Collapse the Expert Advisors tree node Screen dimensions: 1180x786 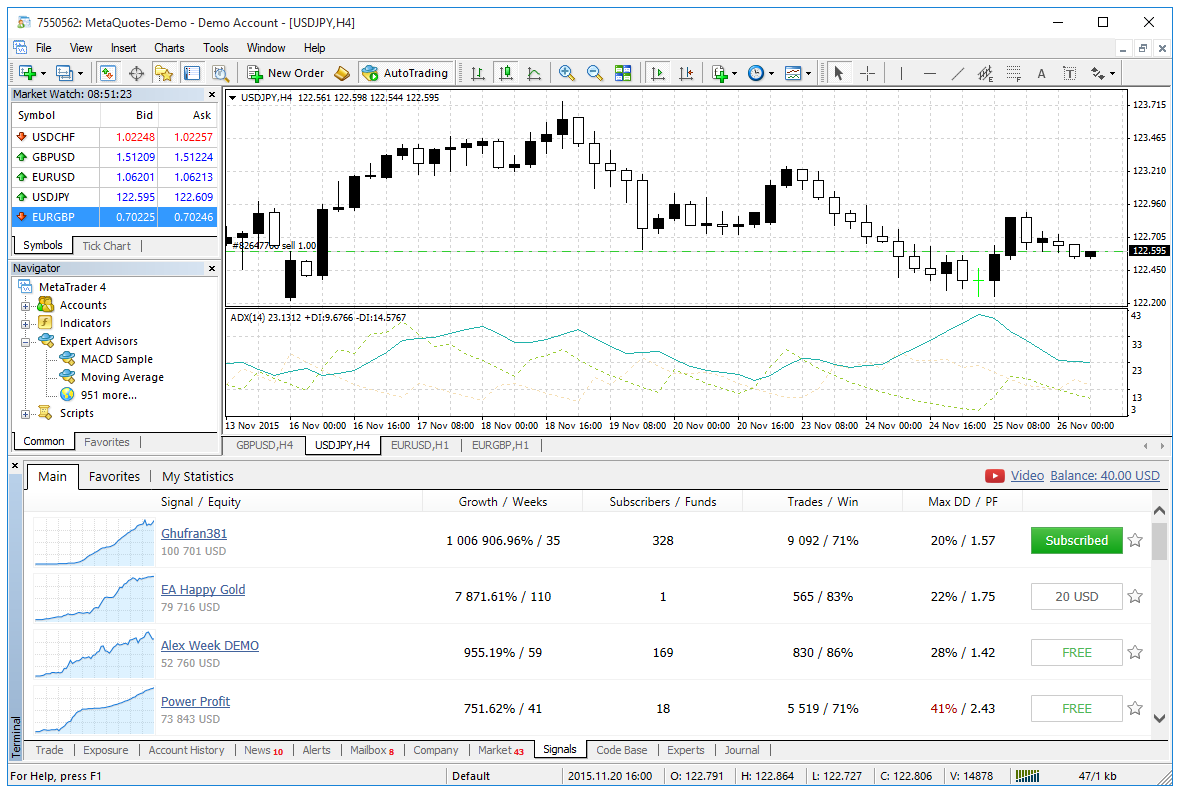pos(26,342)
